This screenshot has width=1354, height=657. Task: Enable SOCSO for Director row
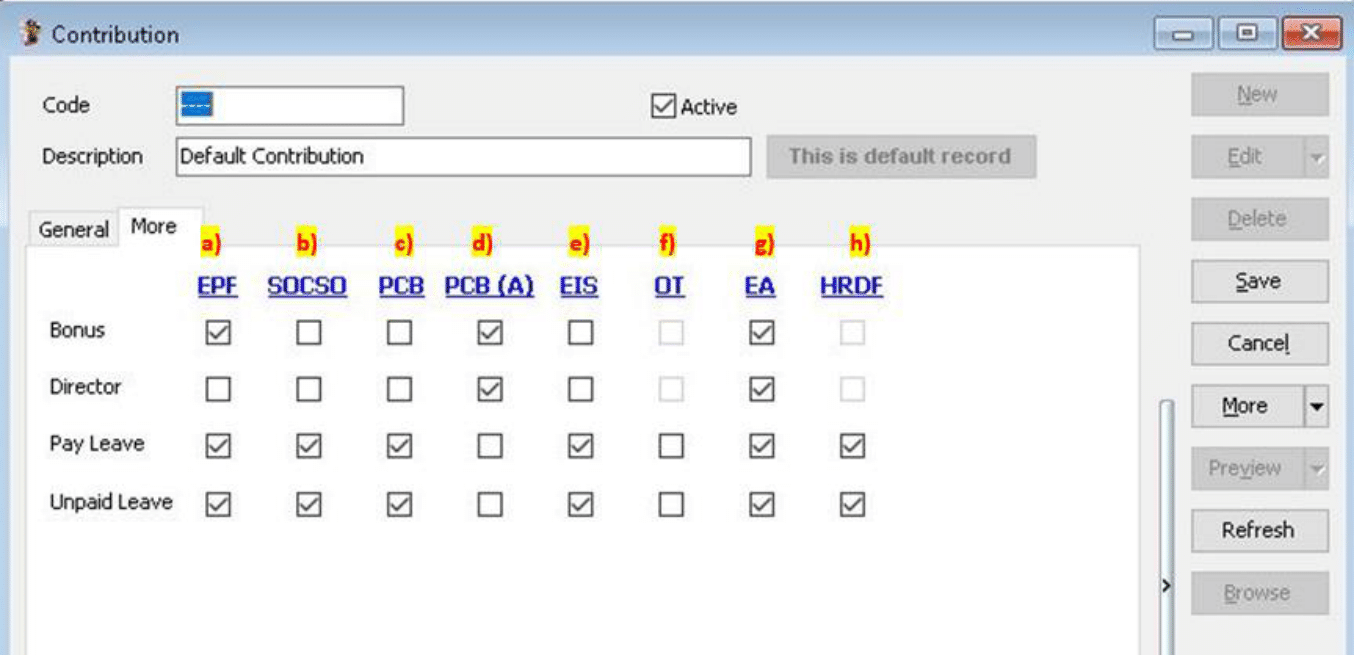pos(309,389)
